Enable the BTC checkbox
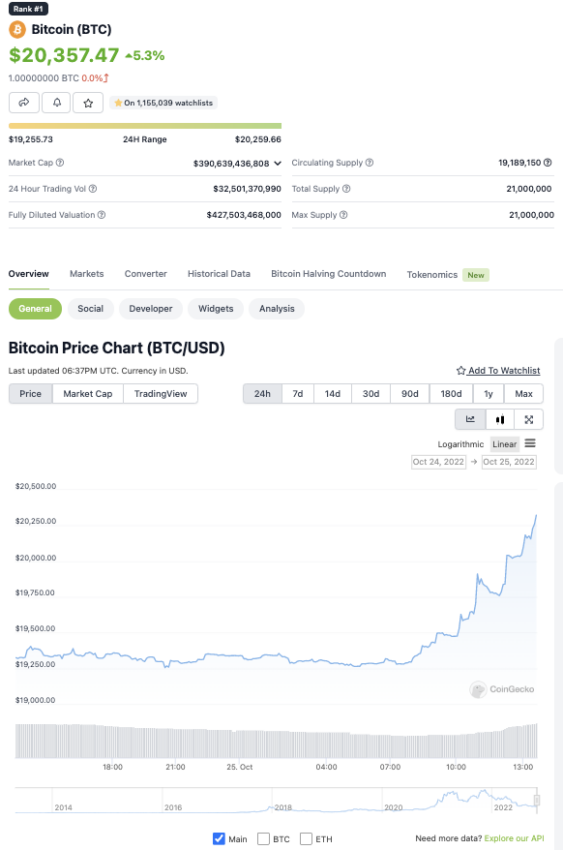The width and height of the screenshot is (563, 850). [x=263, y=839]
